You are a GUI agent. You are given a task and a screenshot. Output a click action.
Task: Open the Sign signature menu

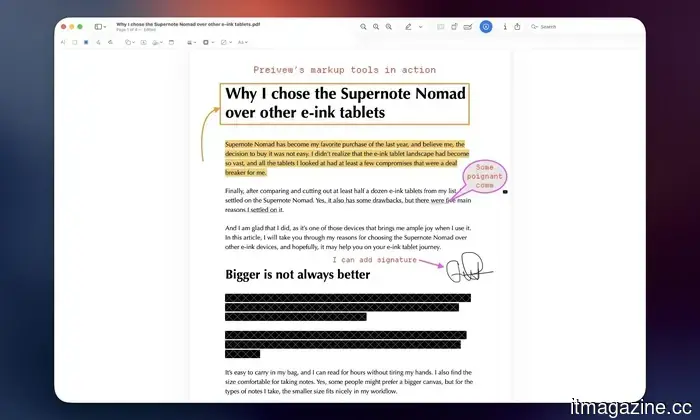[x=157, y=42]
